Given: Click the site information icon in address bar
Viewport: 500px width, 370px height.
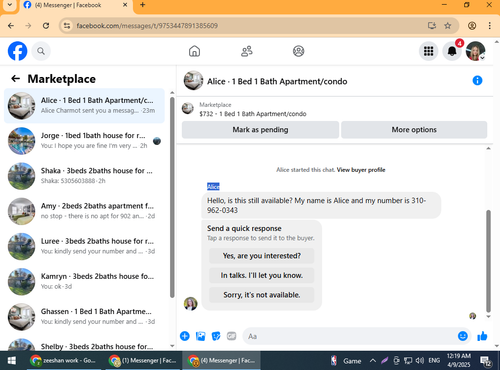Looking at the screenshot, I should (x=67, y=26).
